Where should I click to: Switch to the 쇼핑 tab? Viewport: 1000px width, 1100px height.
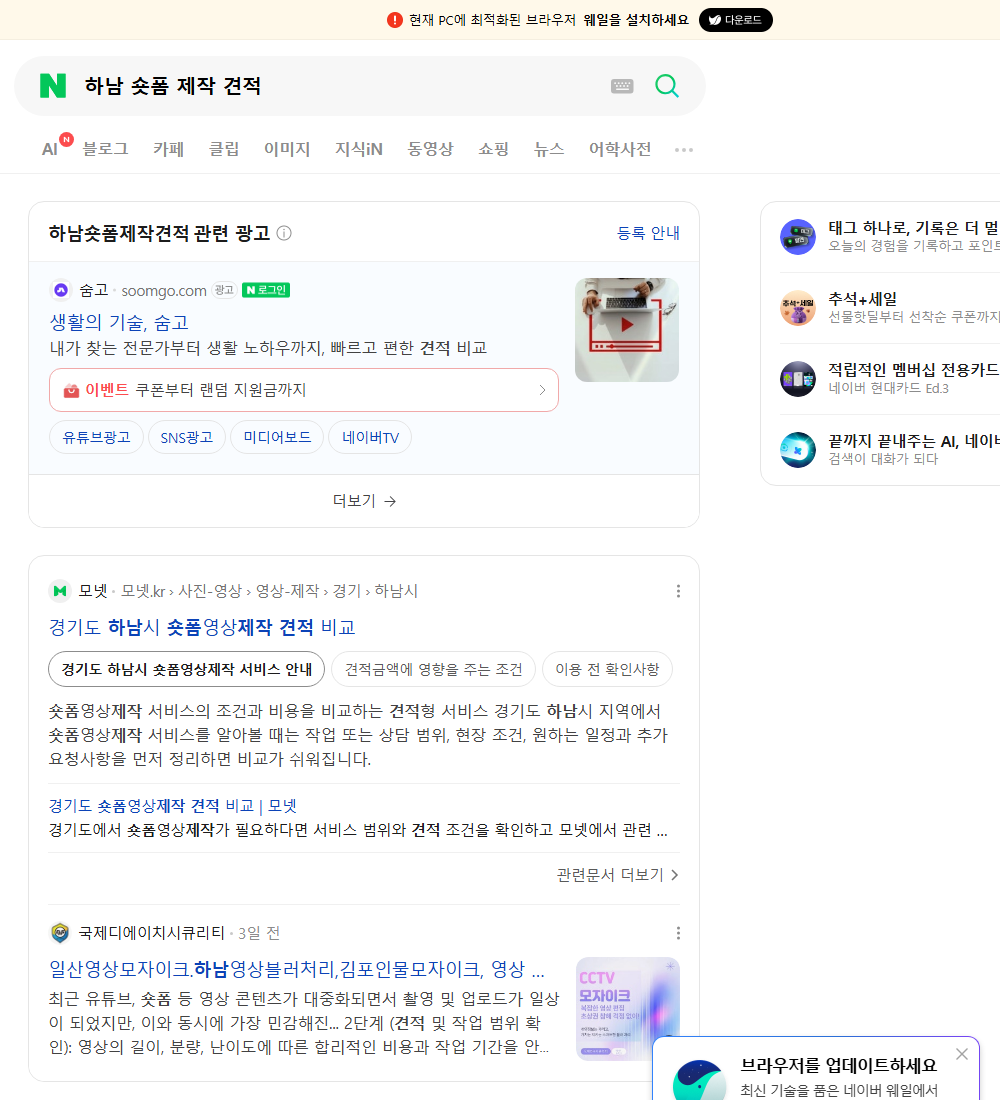coord(493,149)
